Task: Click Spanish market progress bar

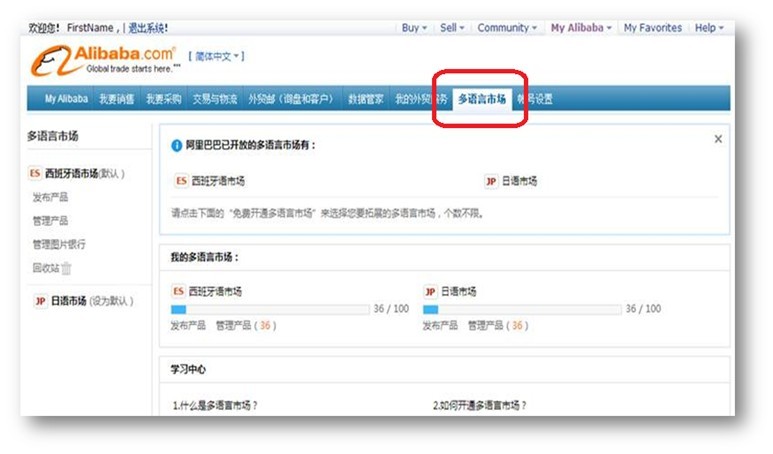Action: (x=270, y=310)
